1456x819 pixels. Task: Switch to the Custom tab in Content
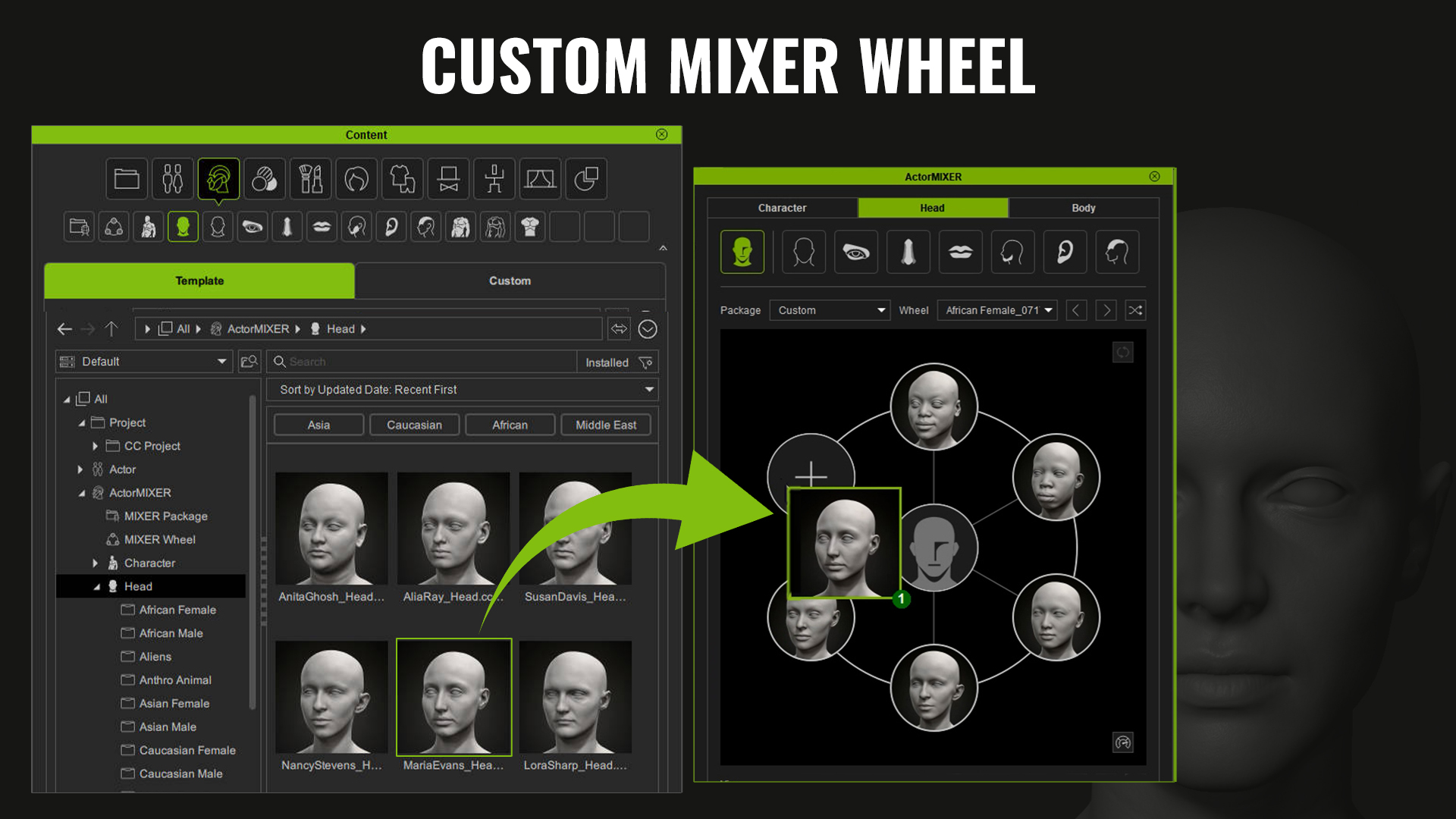point(510,281)
